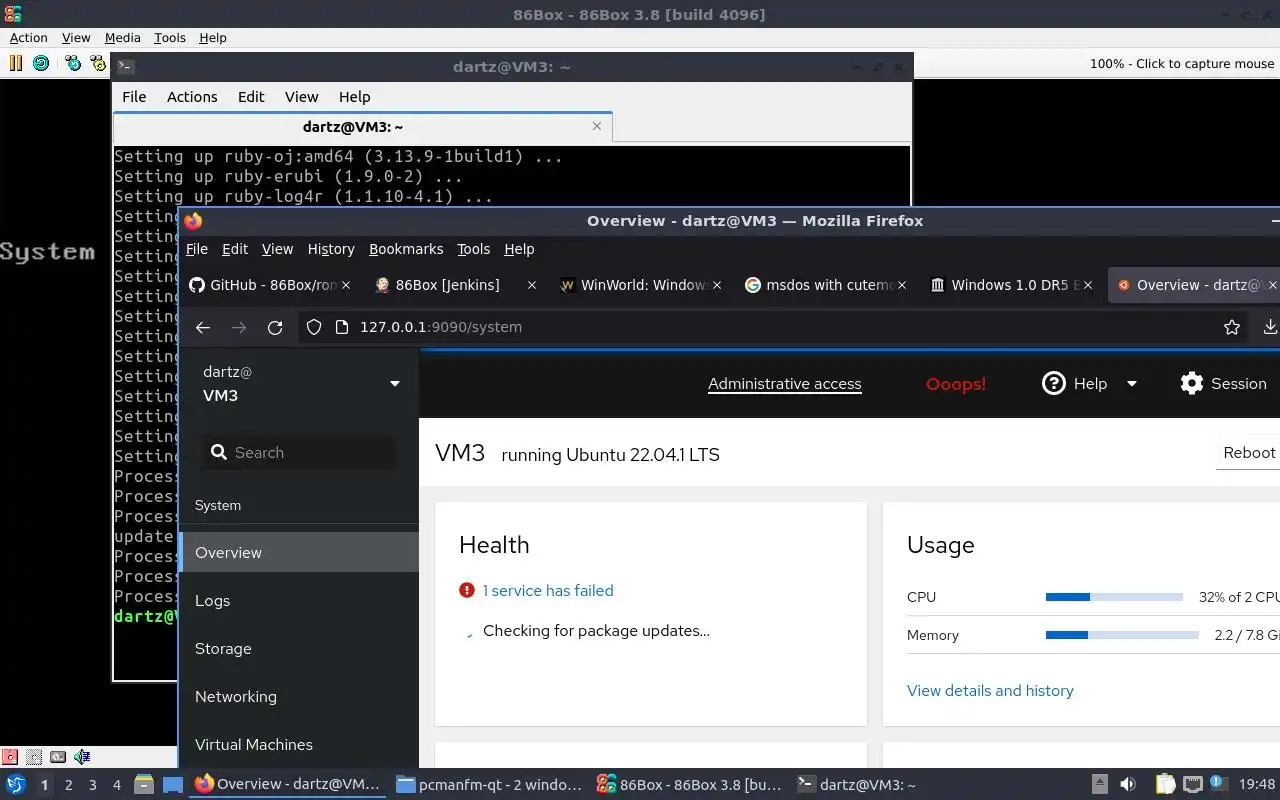Open View details and history link
The height and width of the screenshot is (800, 1280).
[x=990, y=690]
